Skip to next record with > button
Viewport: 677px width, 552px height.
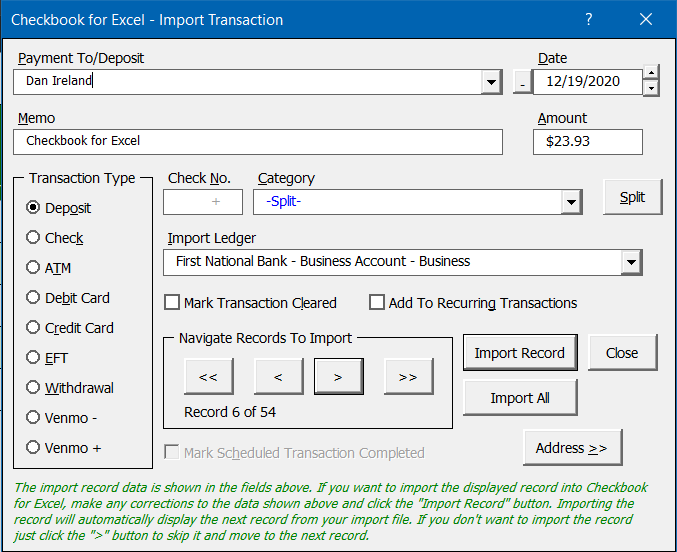[x=338, y=377]
